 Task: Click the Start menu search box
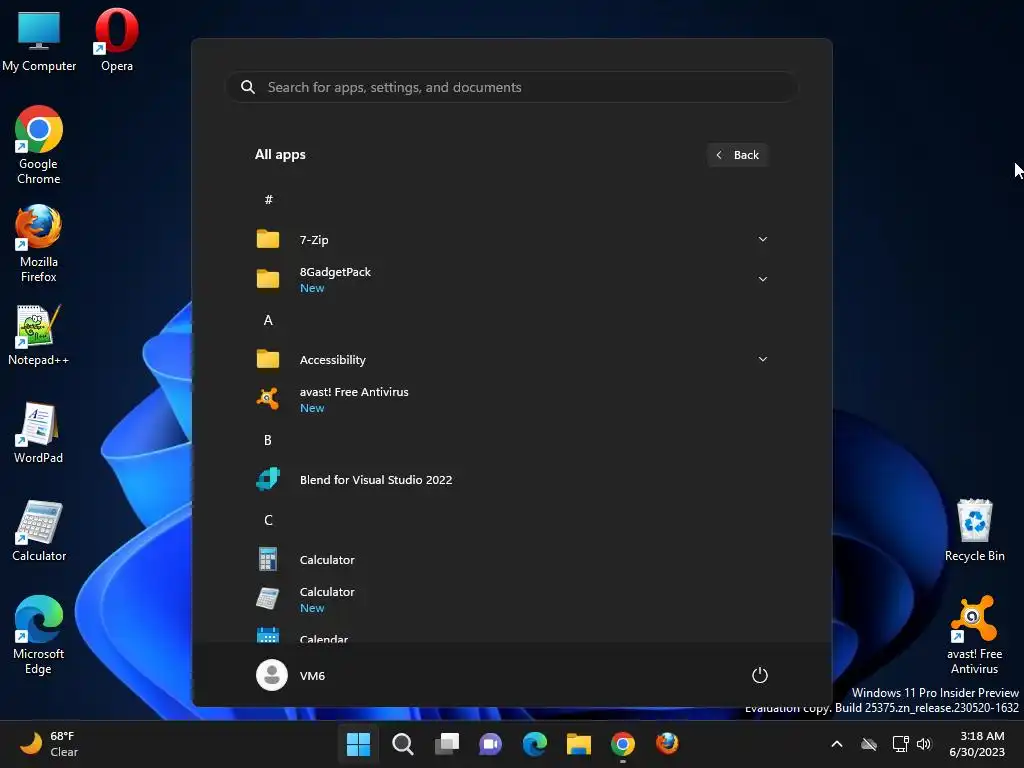pyautogui.click(x=512, y=87)
